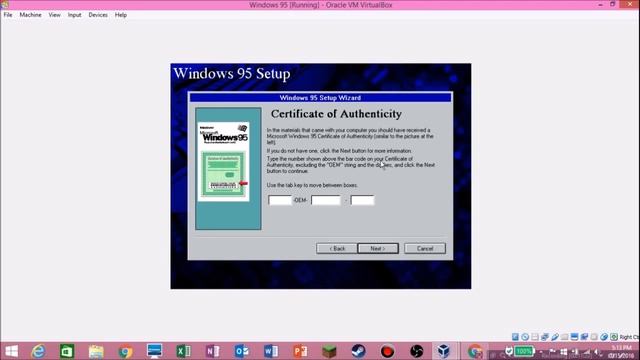Open File Explorer from the taskbar

click(x=96, y=351)
